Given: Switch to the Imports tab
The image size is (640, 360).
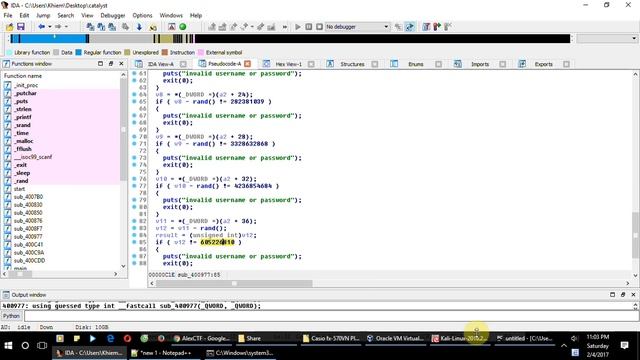Looking at the screenshot, I should pyautogui.click(x=480, y=64).
